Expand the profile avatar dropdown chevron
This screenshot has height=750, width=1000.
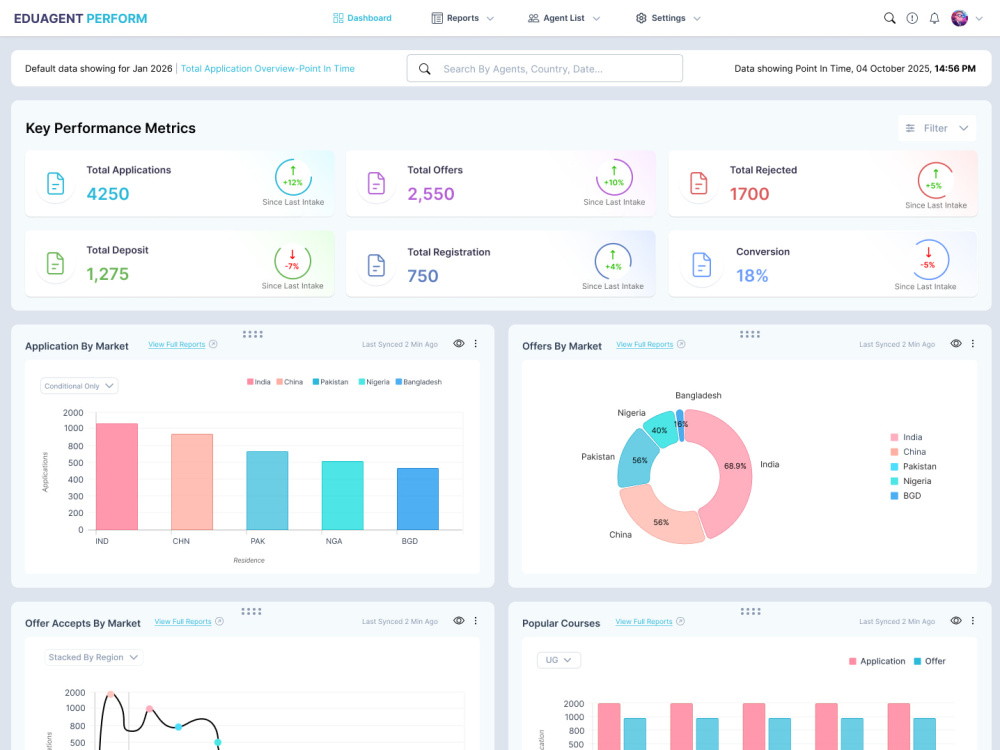coord(979,18)
